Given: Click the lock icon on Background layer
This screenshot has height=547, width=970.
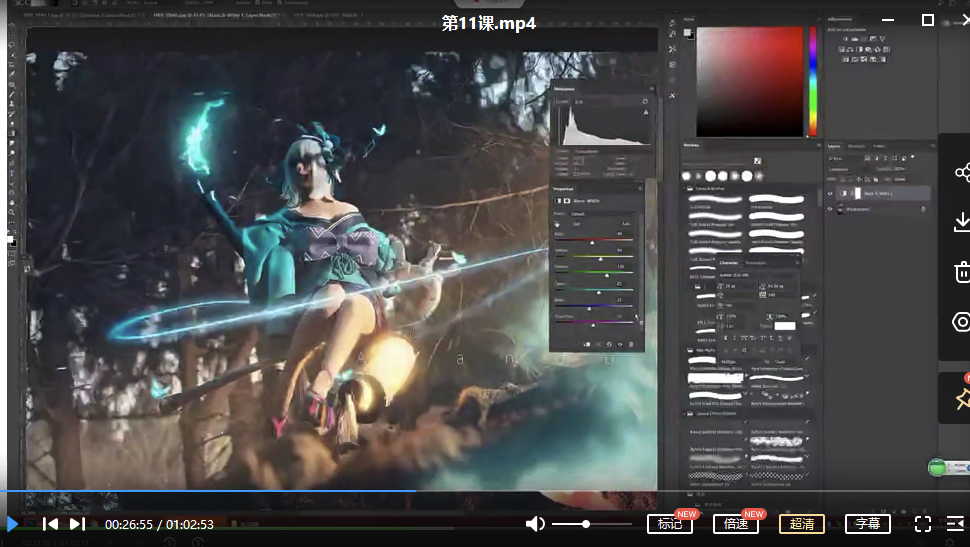Looking at the screenshot, I should pos(923,209).
